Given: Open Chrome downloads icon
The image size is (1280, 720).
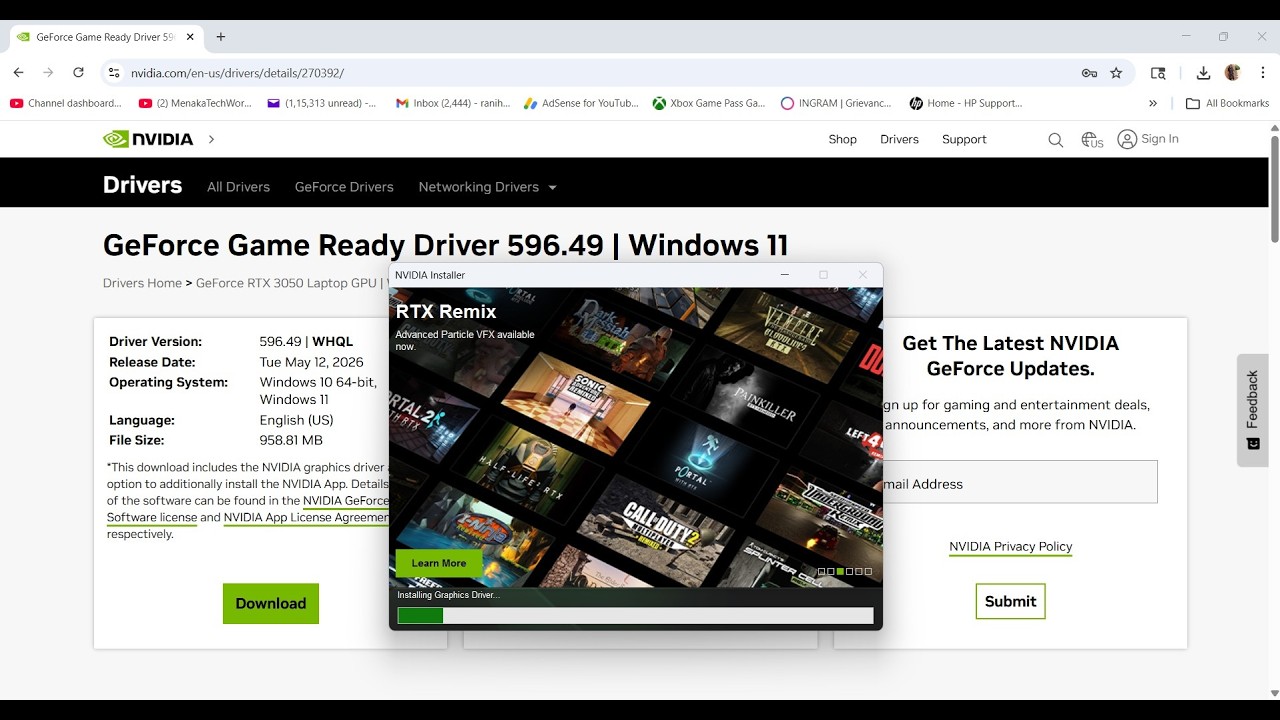Looking at the screenshot, I should (1203, 73).
